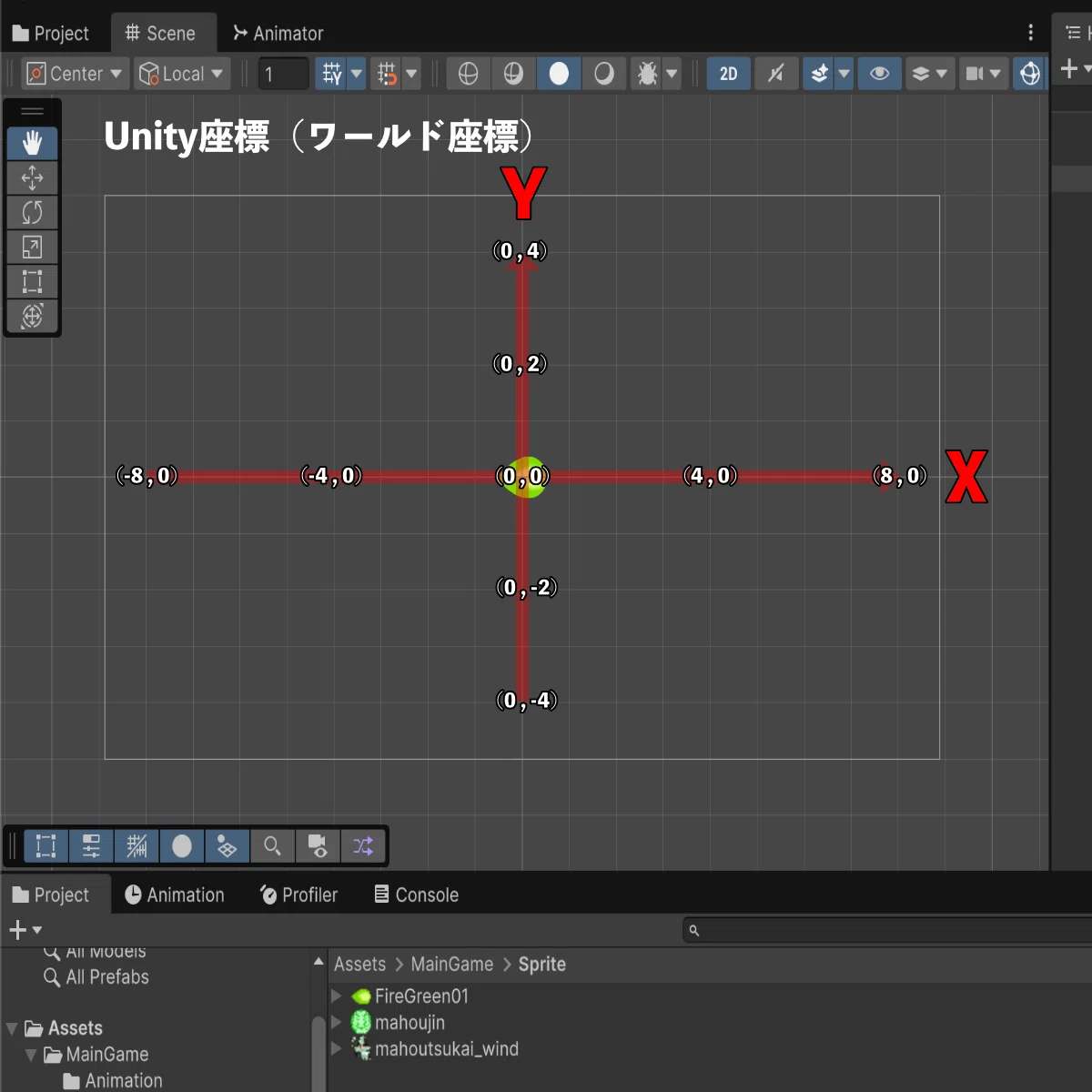Click Sprite in the breadcrumb path

(541, 965)
